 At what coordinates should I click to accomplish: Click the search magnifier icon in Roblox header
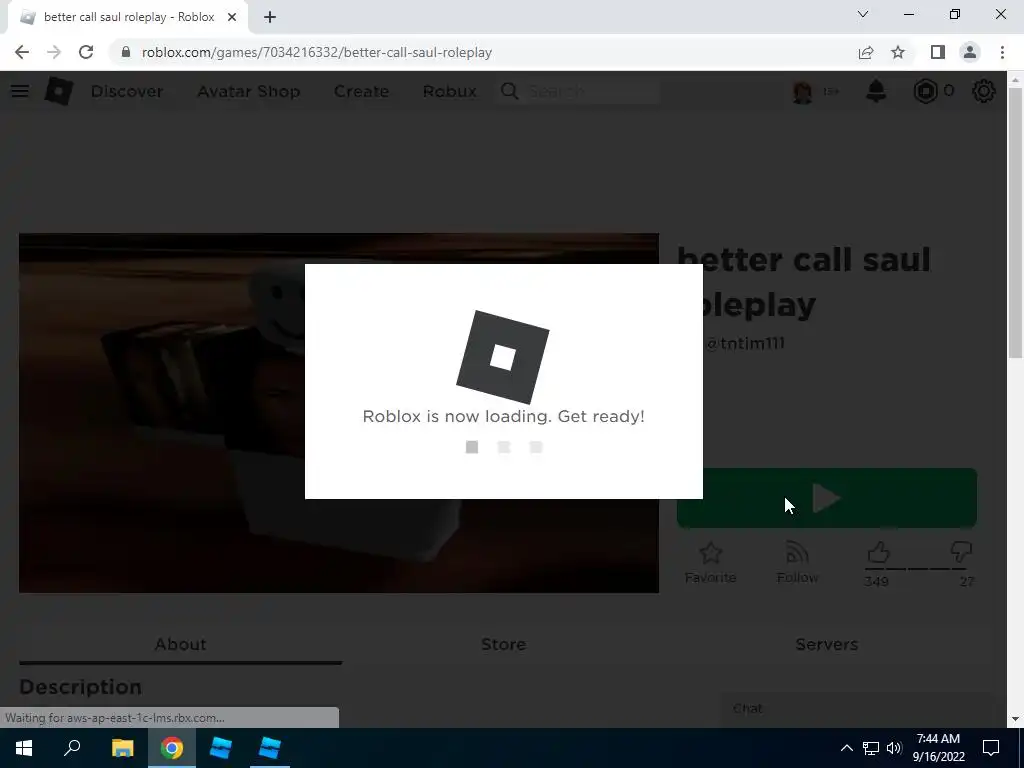click(x=509, y=91)
